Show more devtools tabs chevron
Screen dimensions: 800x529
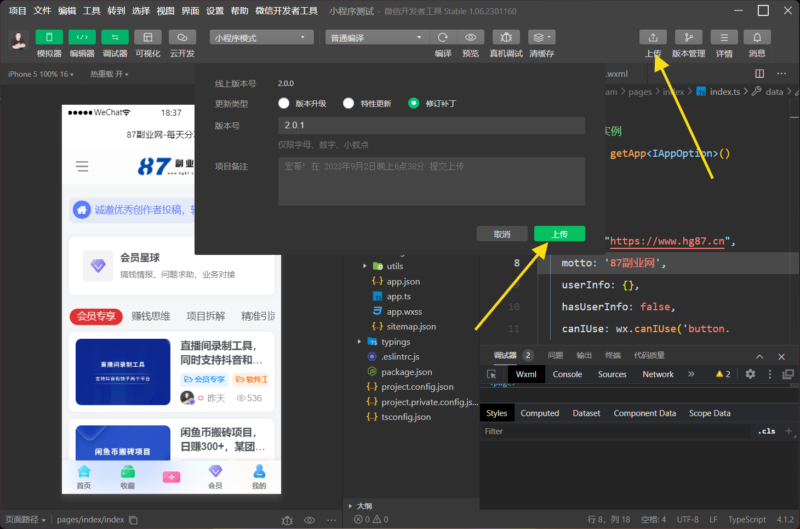(x=691, y=374)
